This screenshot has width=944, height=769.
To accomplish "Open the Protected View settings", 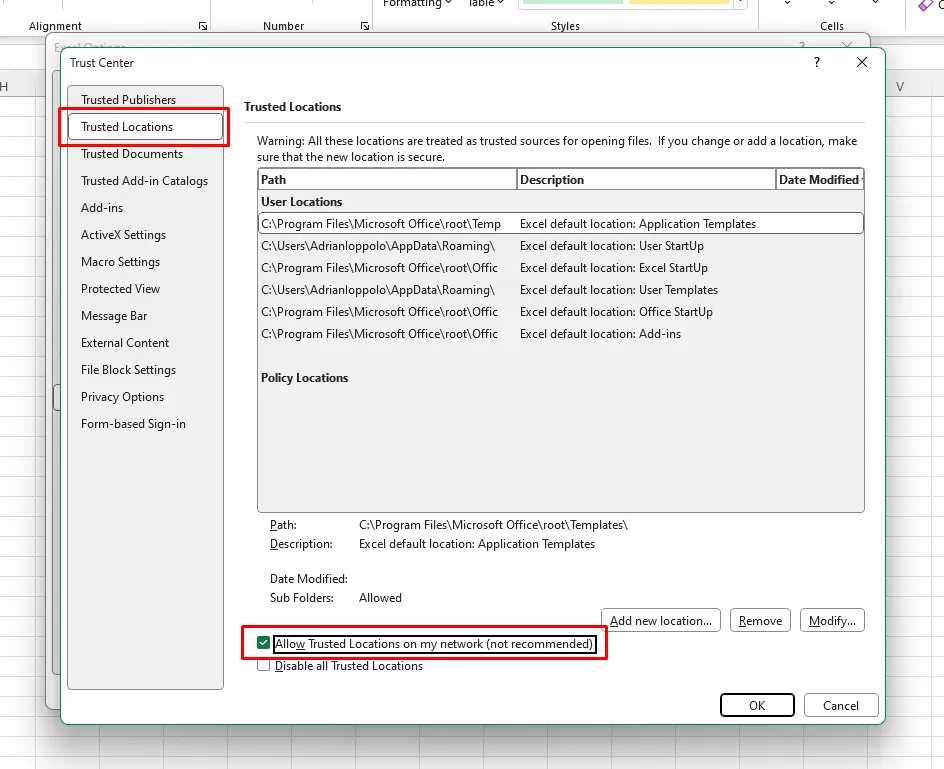I will pyautogui.click(x=120, y=289).
